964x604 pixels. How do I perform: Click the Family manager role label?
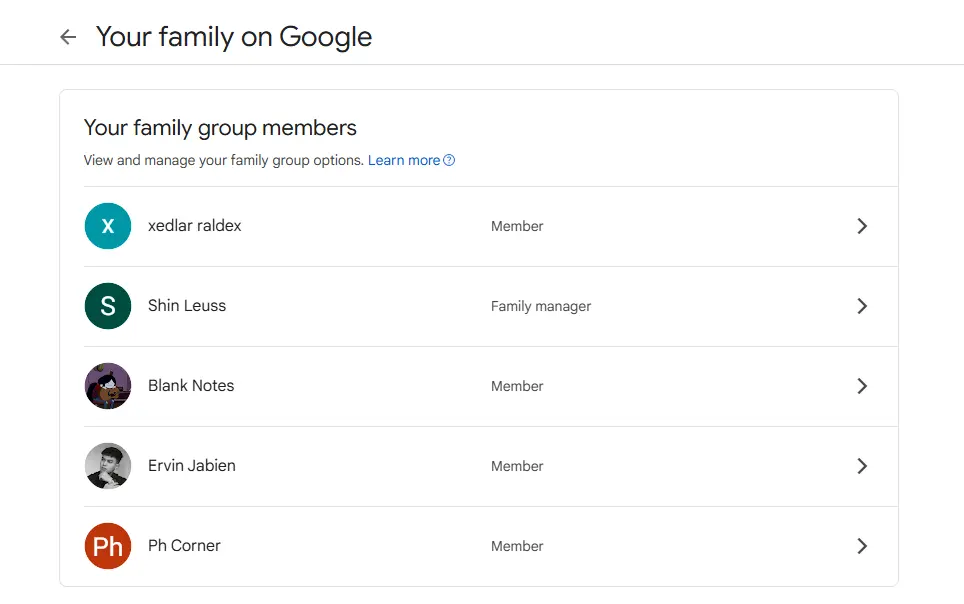[x=540, y=306]
